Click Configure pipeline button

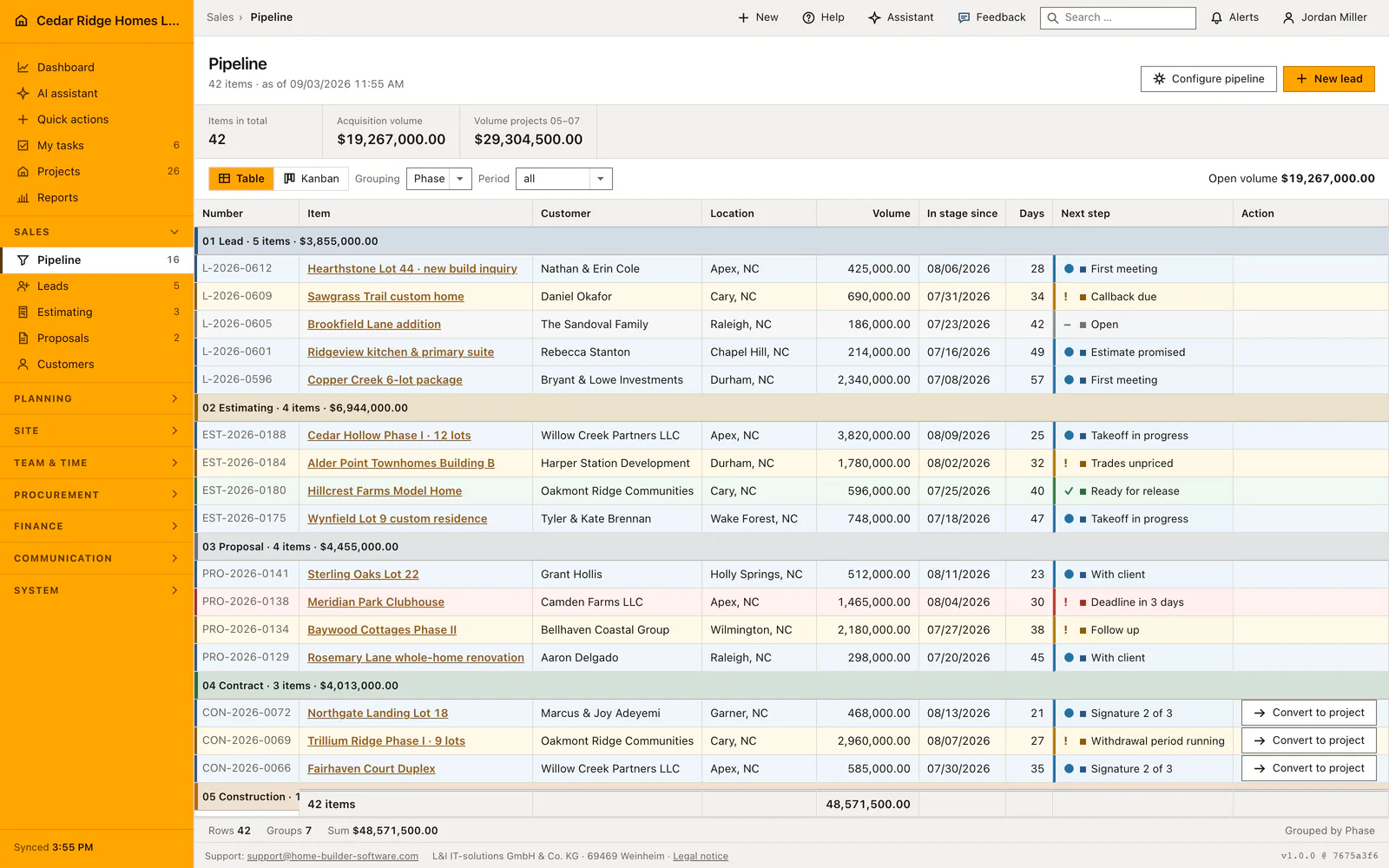point(1208,79)
